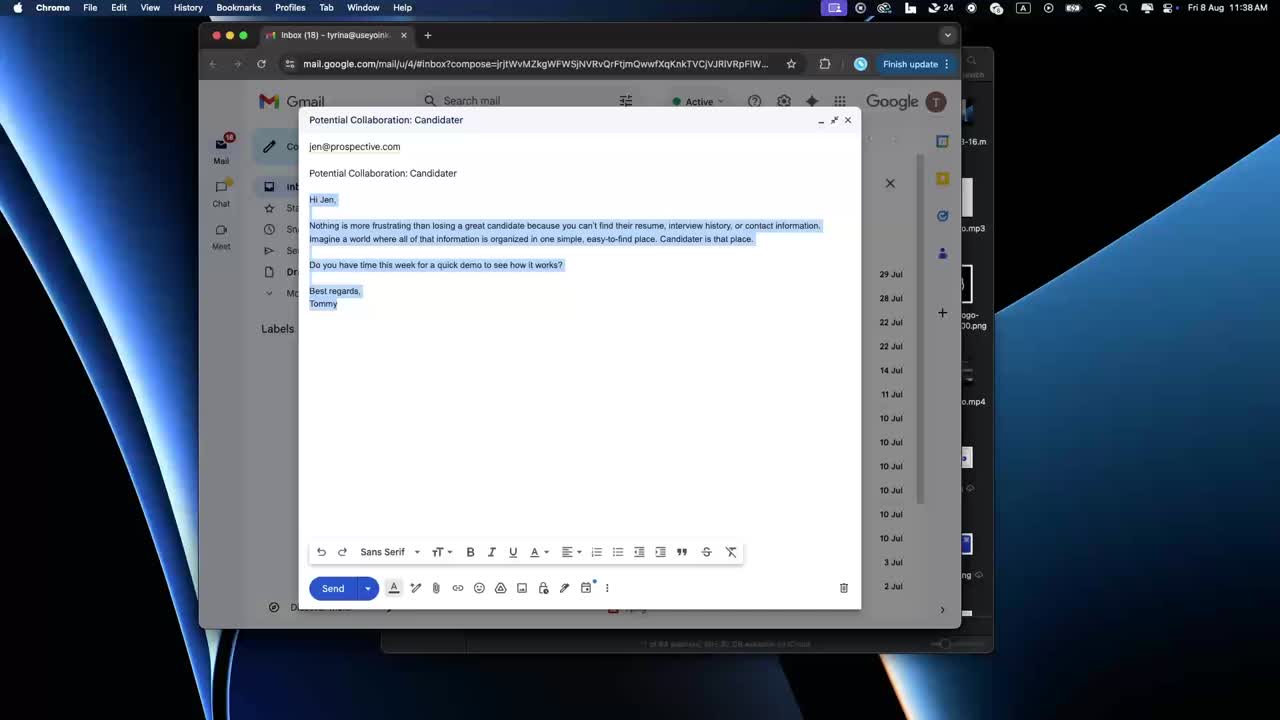Open the Google apps grid
Image resolution: width=1280 pixels, height=720 pixels.
(840, 101)
